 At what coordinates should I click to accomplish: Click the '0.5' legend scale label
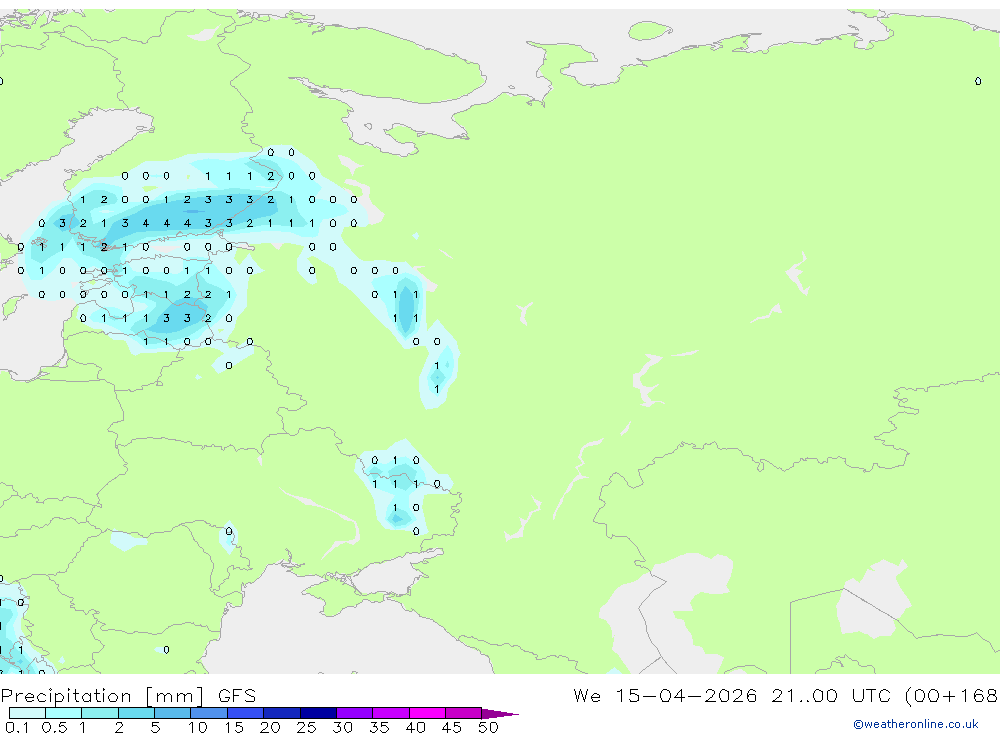click(54, 727)
